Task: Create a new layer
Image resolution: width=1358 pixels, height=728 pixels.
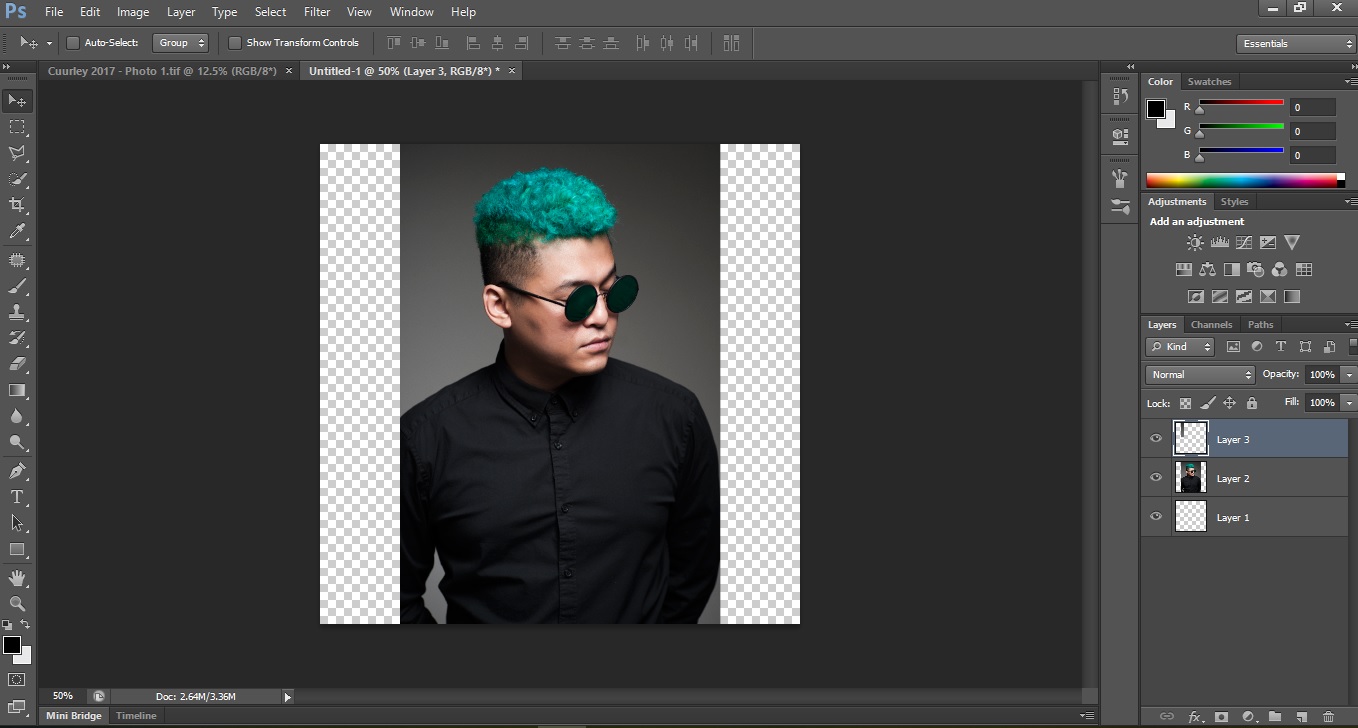Action: click(x=1301, y=717)
